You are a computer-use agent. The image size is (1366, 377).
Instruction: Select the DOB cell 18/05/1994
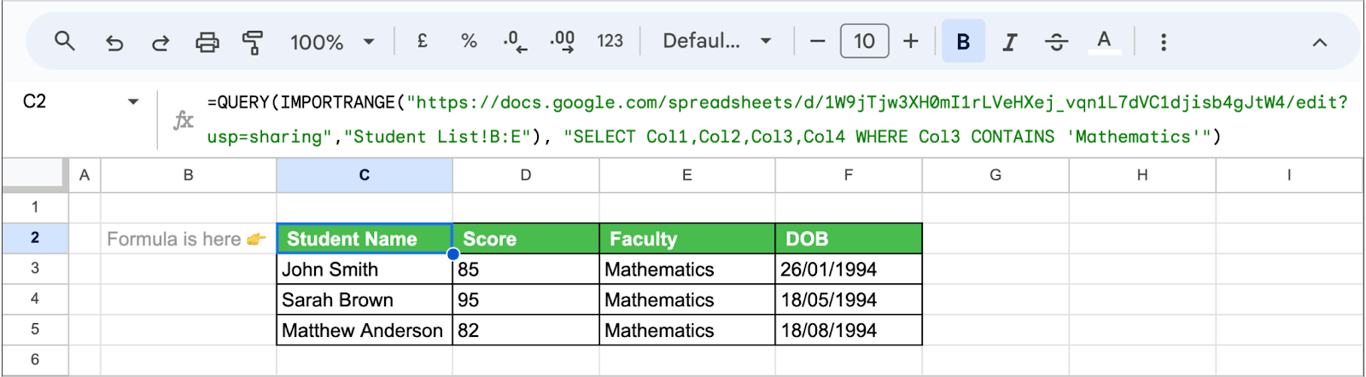point(848,299)
